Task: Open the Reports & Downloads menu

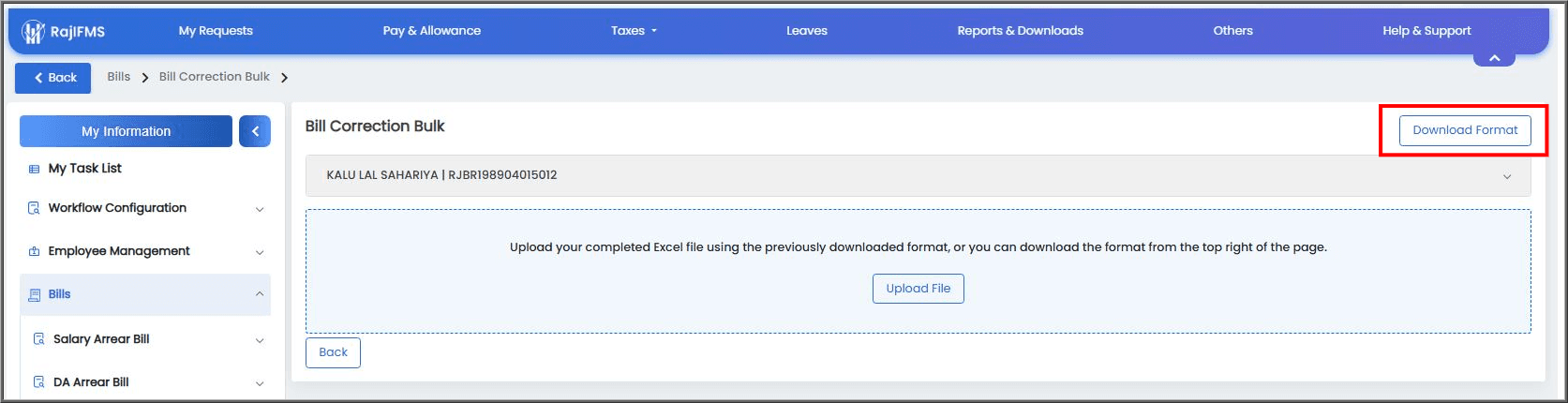Action: pos(1020,31)
